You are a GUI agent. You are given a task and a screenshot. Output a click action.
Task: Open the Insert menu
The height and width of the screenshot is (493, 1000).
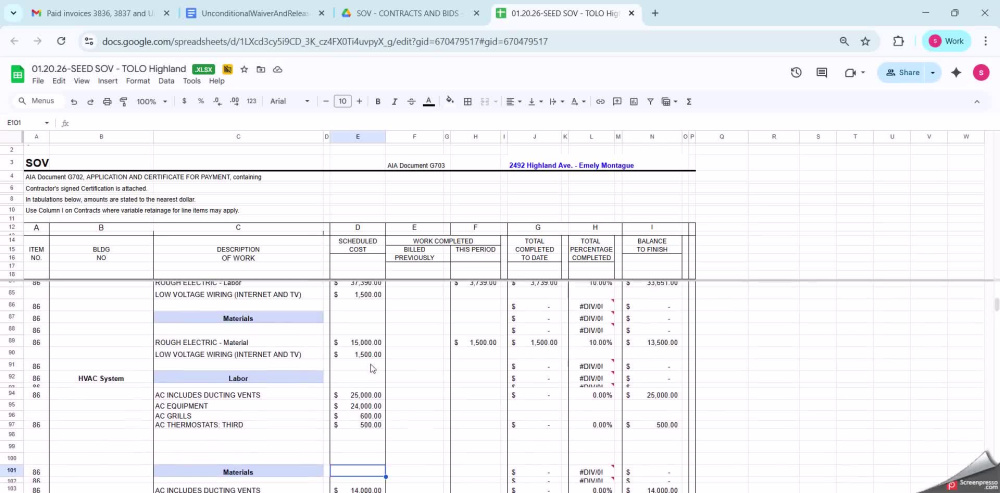pos(108,81)
